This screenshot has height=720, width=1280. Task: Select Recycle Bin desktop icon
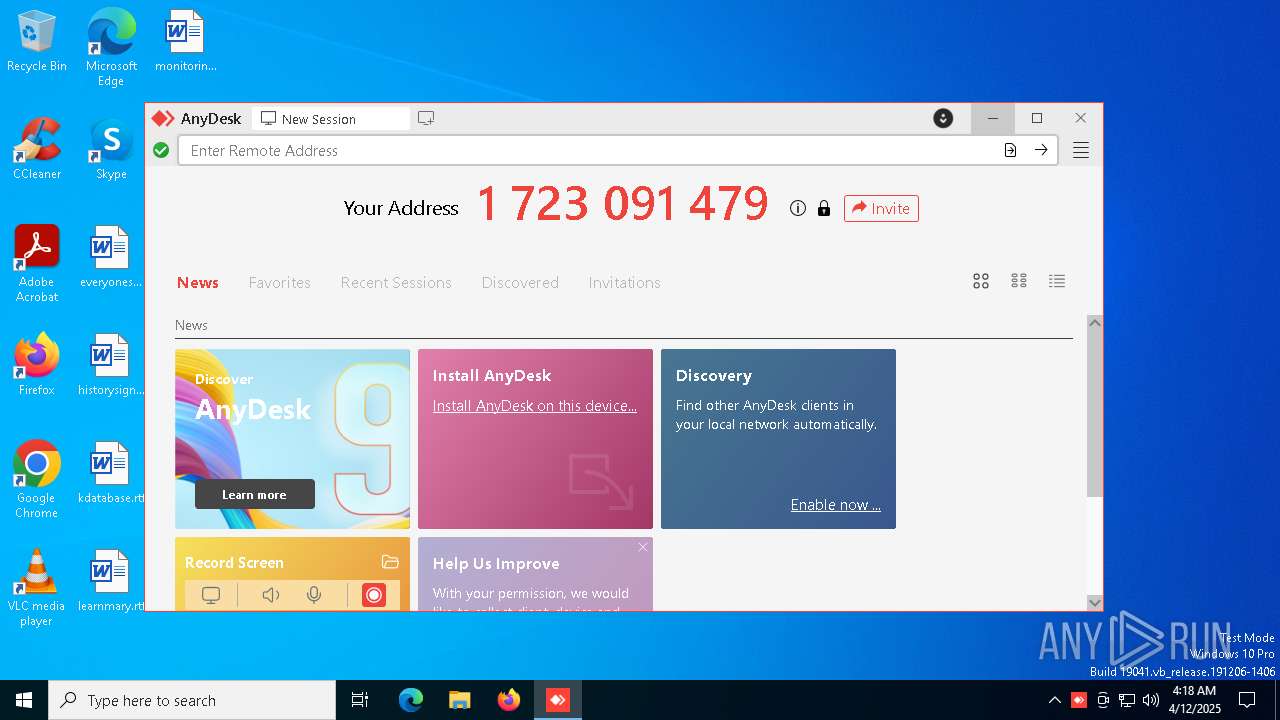tap(37, 42)
